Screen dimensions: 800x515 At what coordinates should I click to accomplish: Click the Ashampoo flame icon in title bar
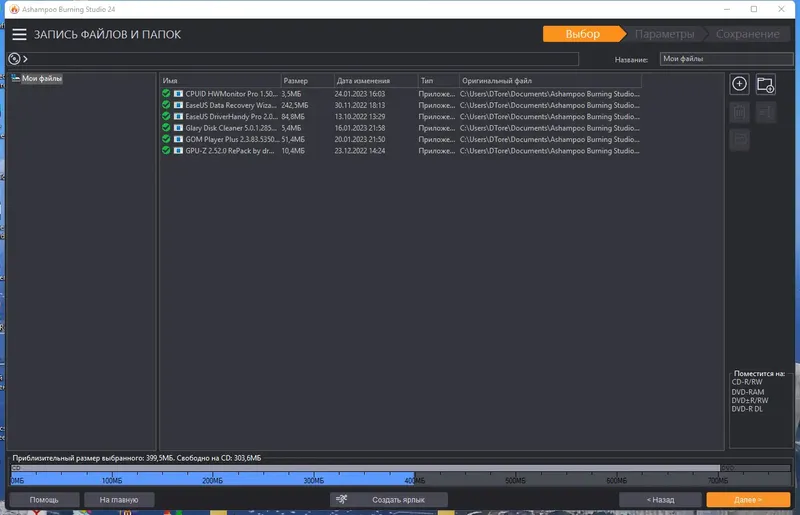click(14, 9)
